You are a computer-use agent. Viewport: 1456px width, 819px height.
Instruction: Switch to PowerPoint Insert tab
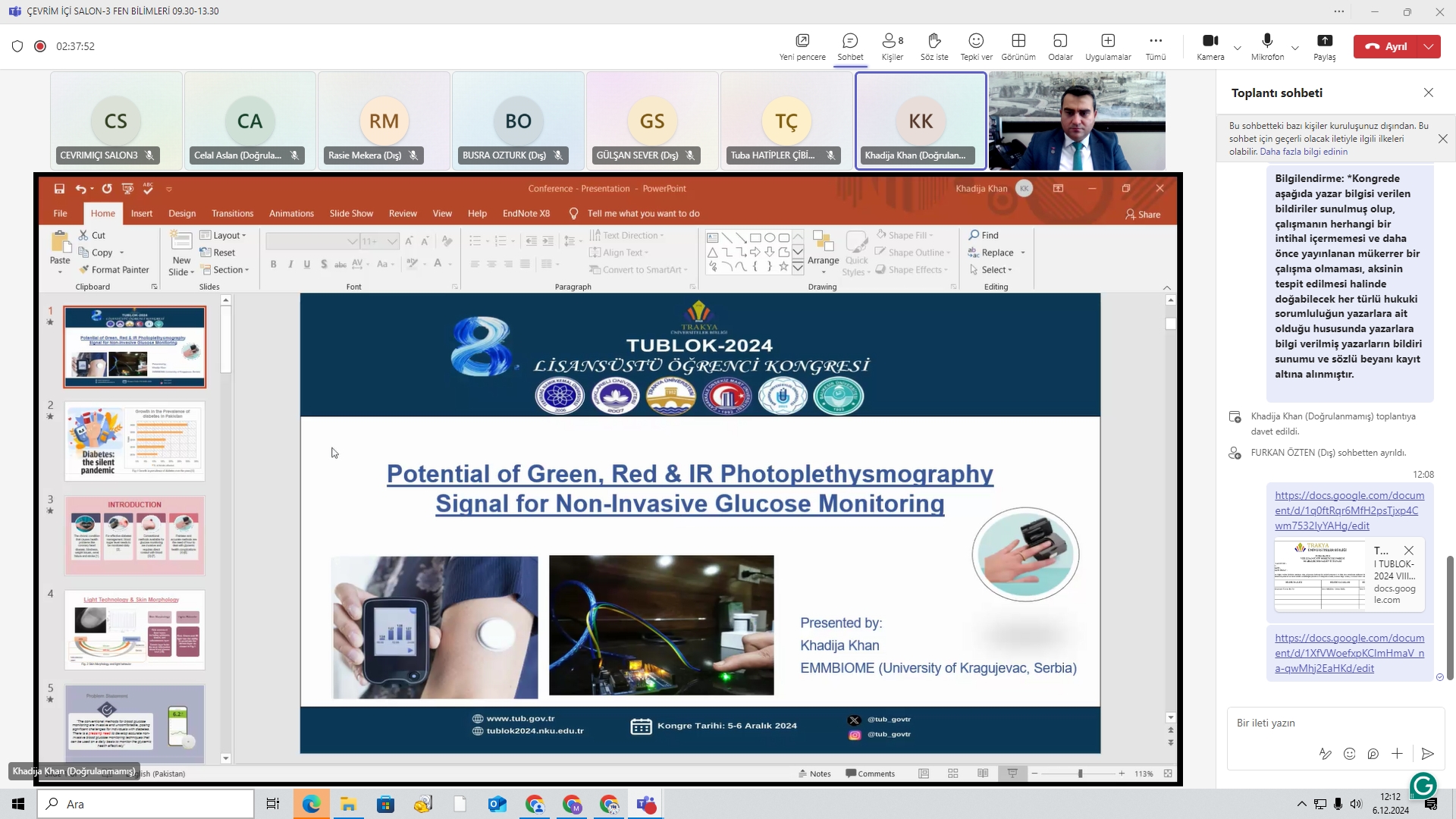click(x=142, y=213)
